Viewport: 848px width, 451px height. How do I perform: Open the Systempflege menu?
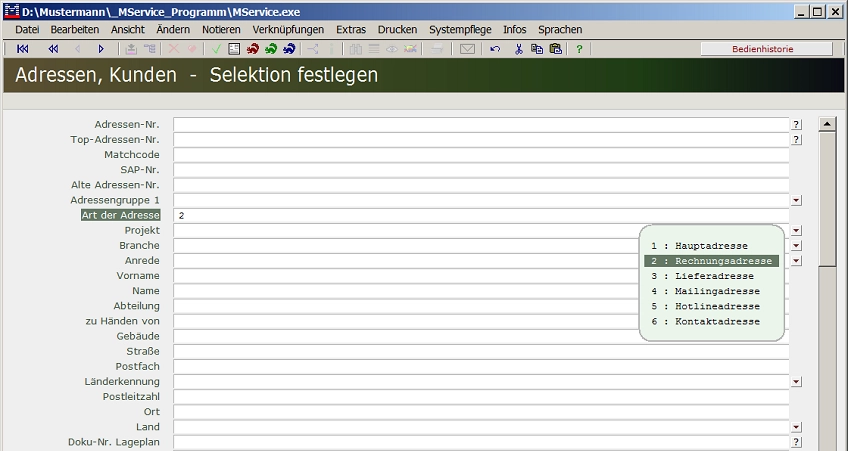pos(460,30)
